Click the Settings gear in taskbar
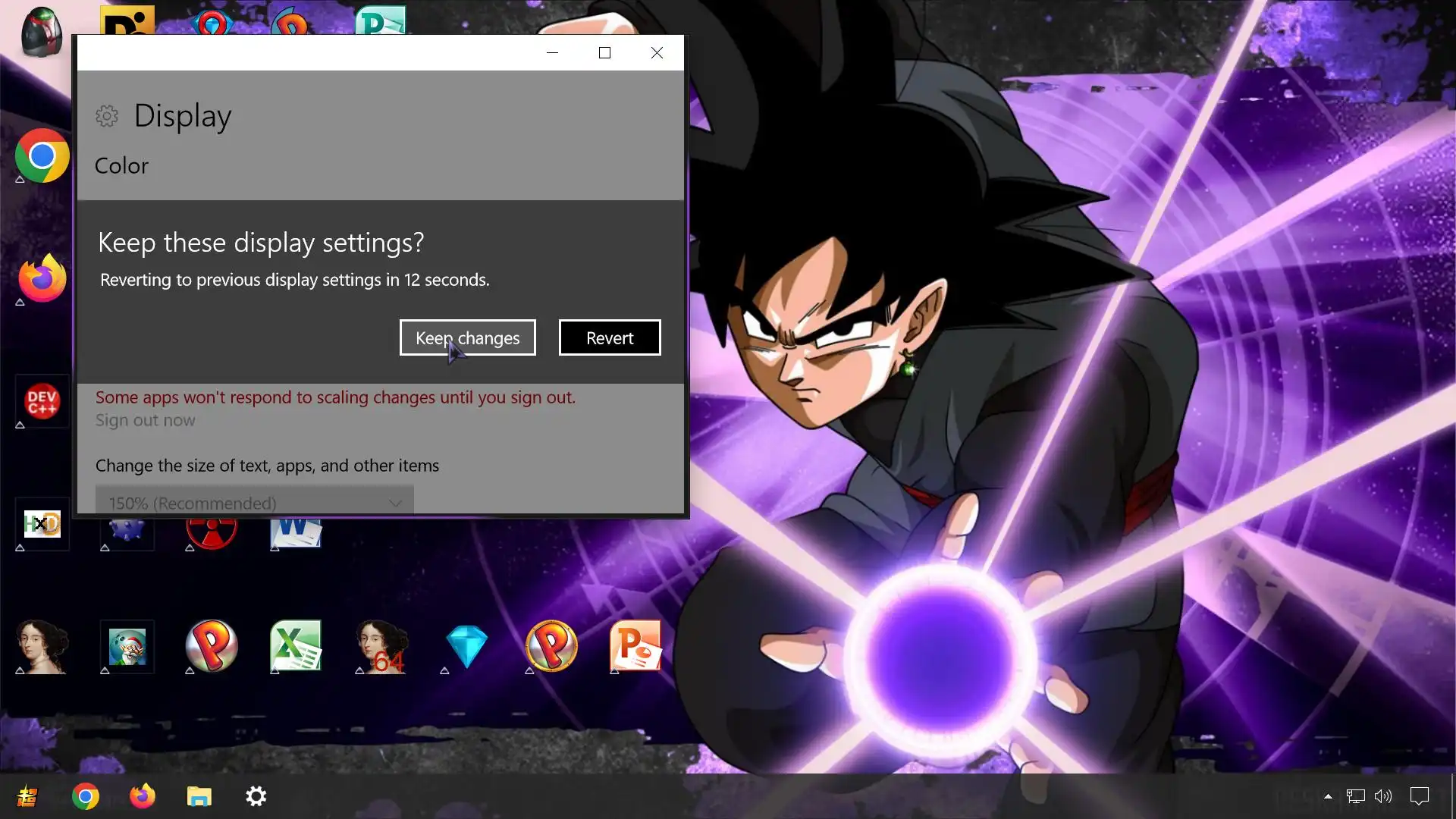 (x=256, y=796)
